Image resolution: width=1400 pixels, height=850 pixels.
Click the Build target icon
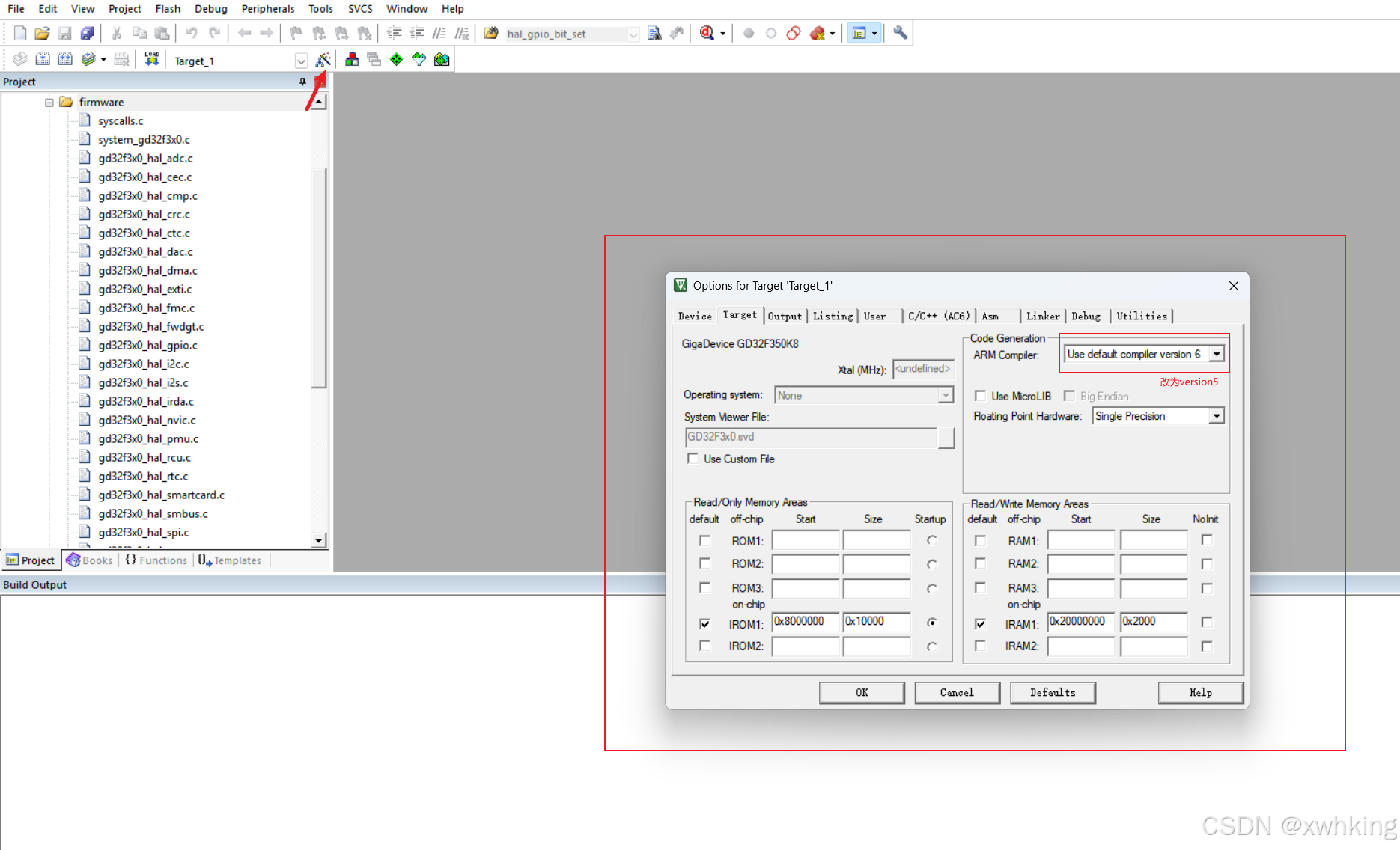point(43,59)
